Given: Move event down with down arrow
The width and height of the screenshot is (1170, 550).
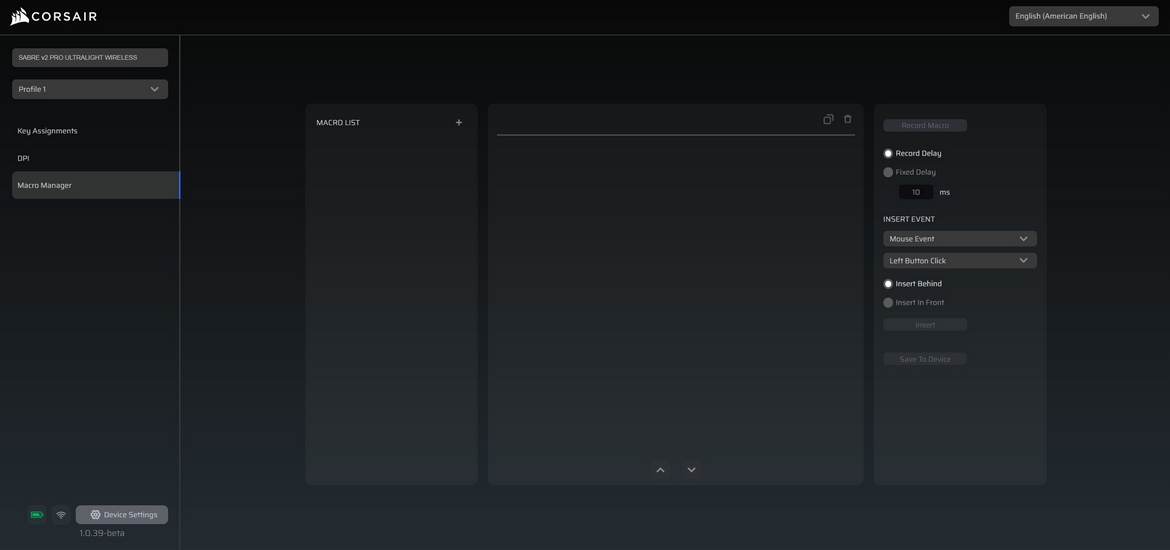Looking at the screenshot, I should click(x=691, y=470).
